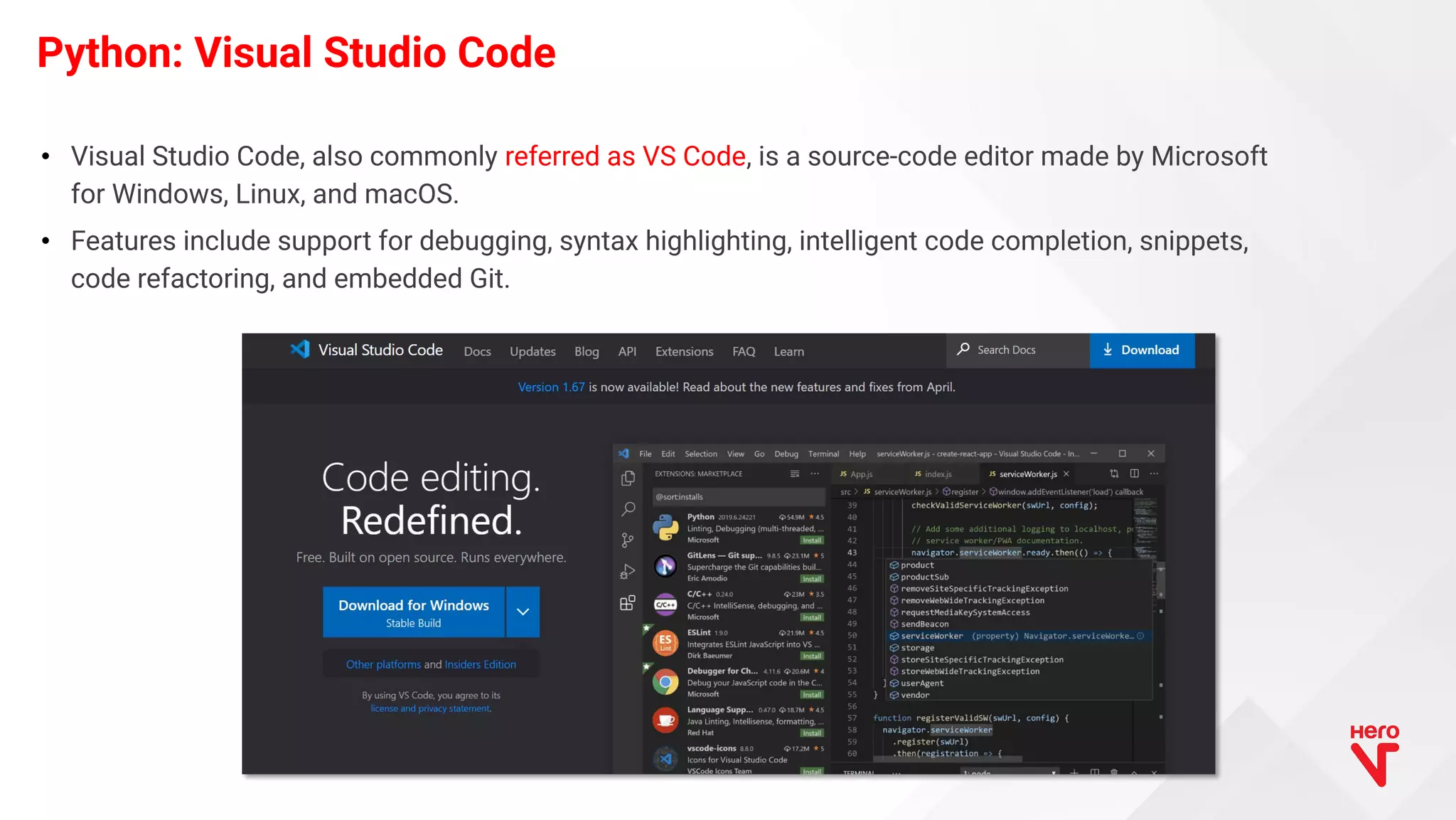Open extensions panel more actions ellipsis
The height and width of the screenshot is (820, 1456).
(815, 474)
